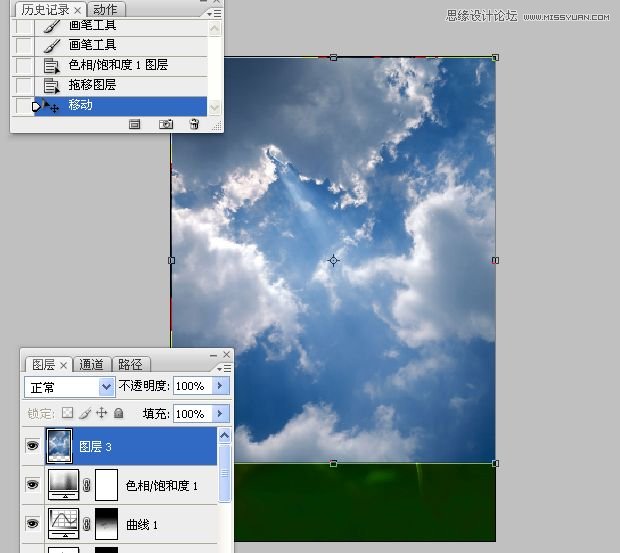Select the 图层 3 layer name
620x553 pixels.
(x=95, y=447)
